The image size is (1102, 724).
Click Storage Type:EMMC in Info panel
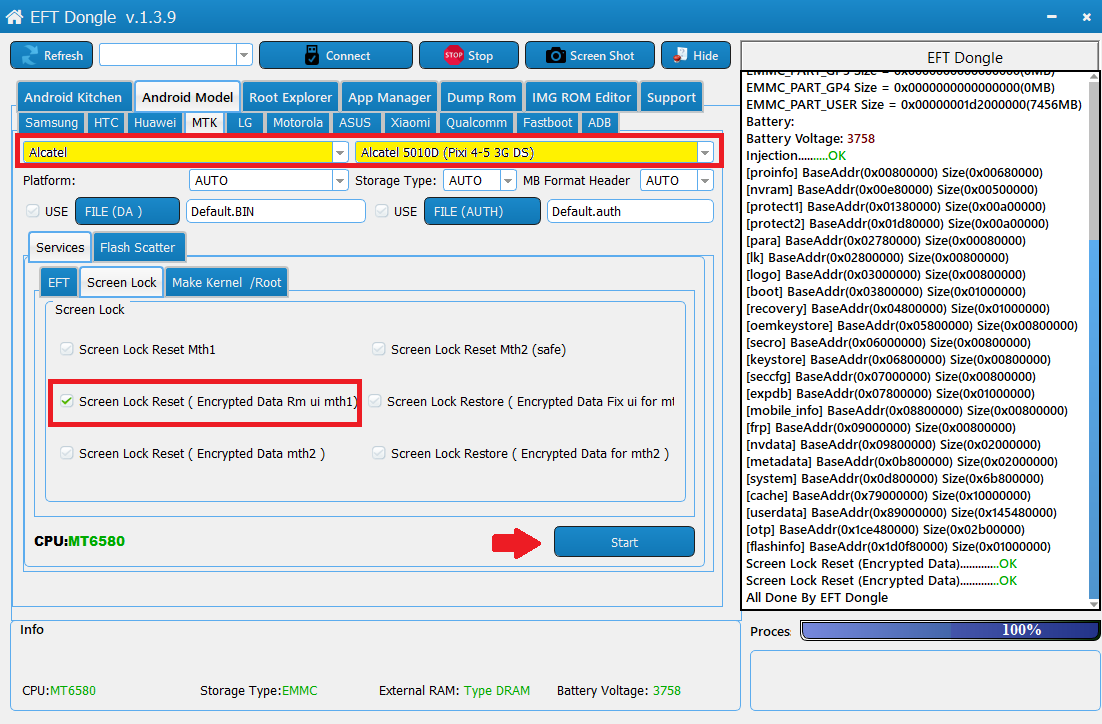pyautogui.click(x=259, y=690)
